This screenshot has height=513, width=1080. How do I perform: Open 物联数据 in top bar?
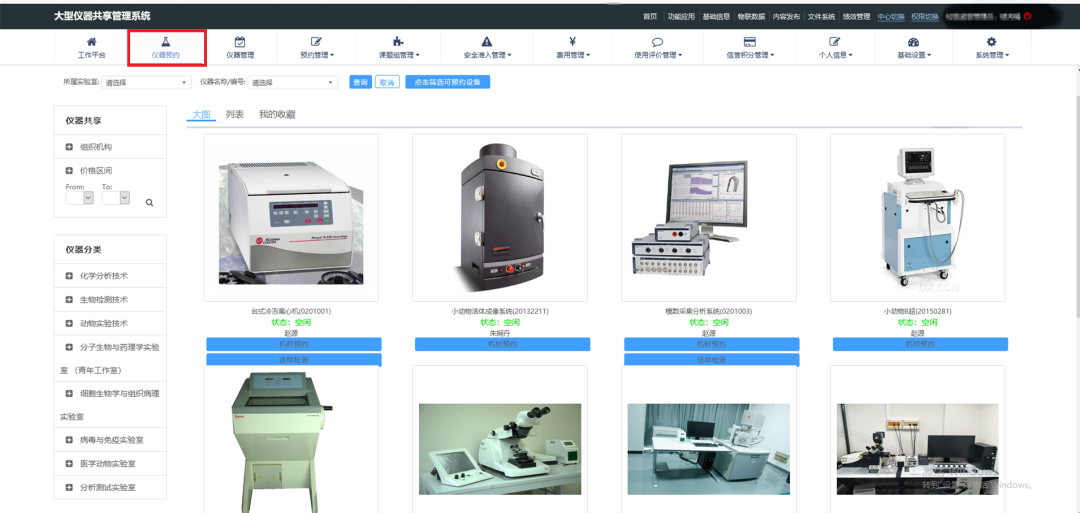751,17
